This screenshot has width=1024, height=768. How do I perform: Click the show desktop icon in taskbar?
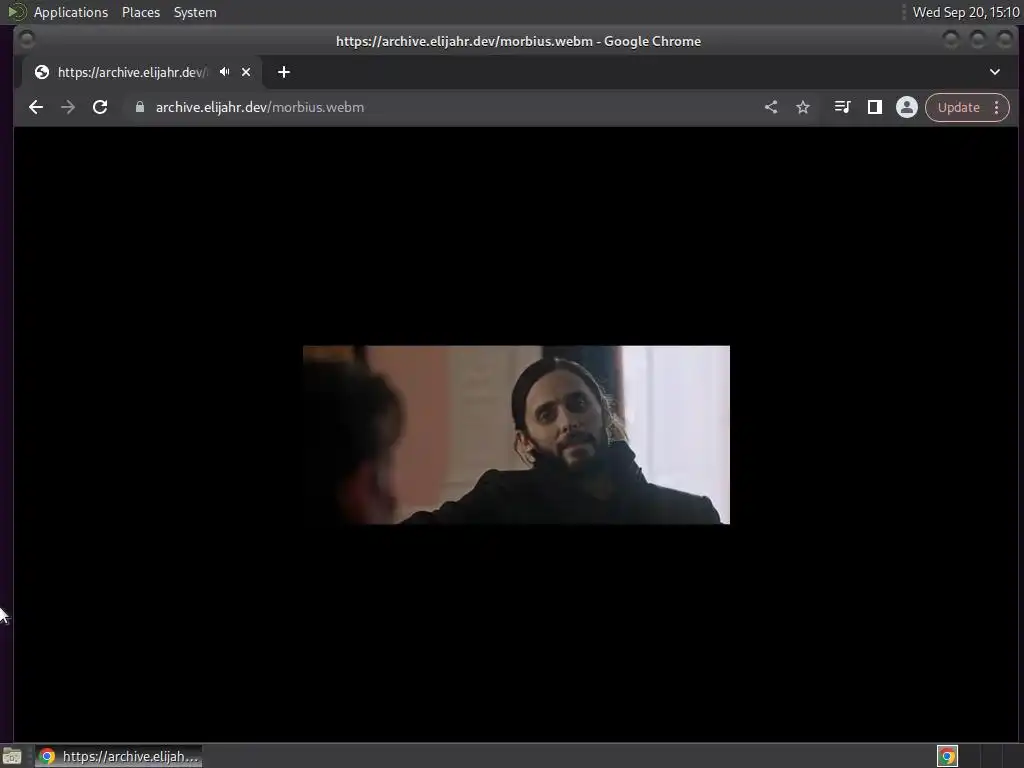point(12,756)
